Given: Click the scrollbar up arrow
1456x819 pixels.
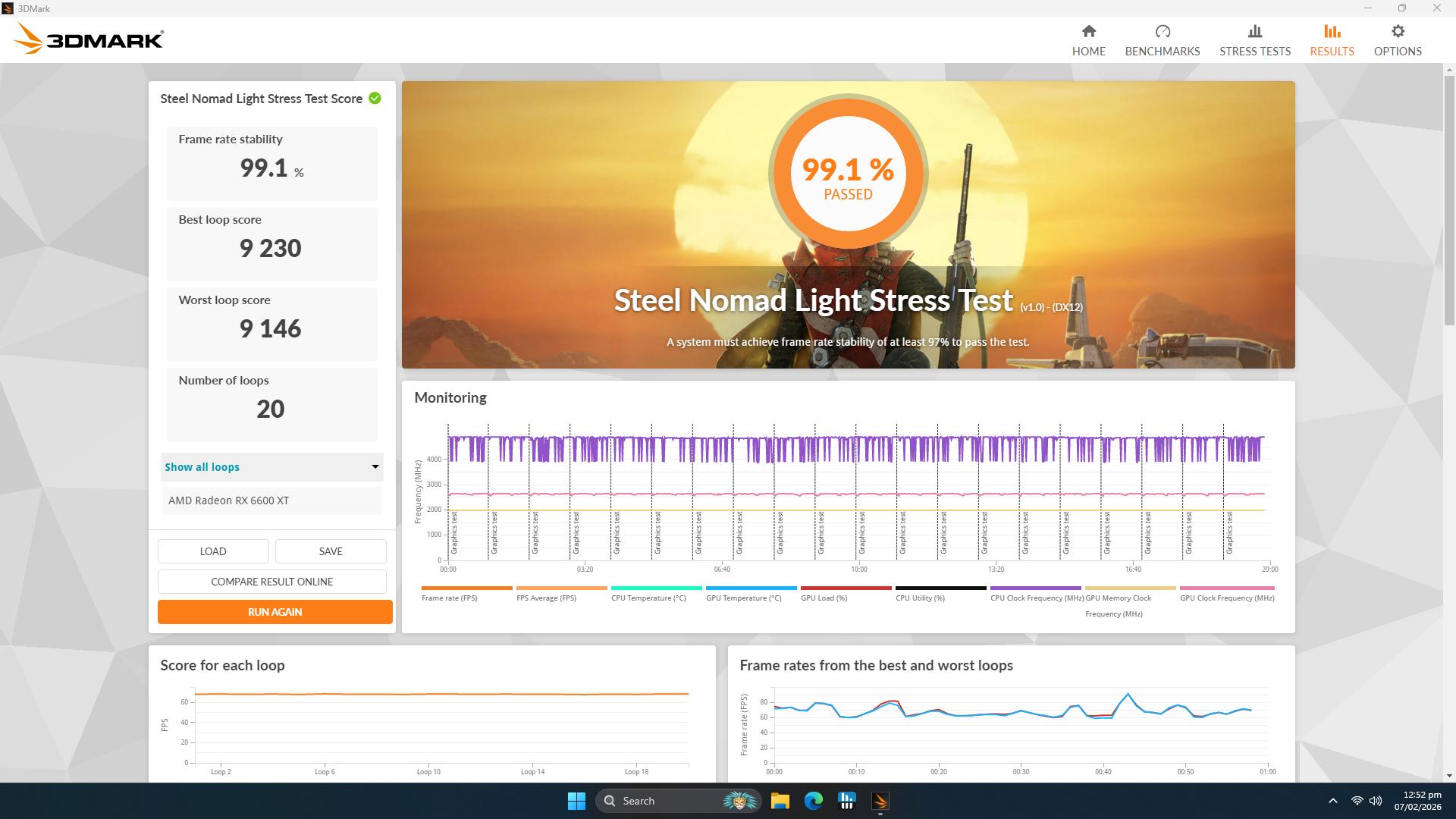Looking at the screenshot, I should tap(1449, 70).
